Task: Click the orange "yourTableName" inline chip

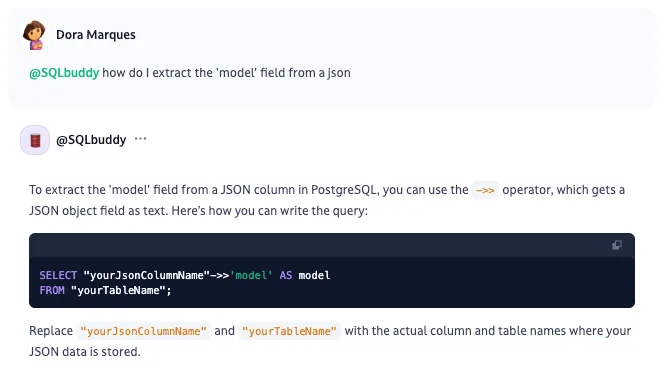Action: 289,331
